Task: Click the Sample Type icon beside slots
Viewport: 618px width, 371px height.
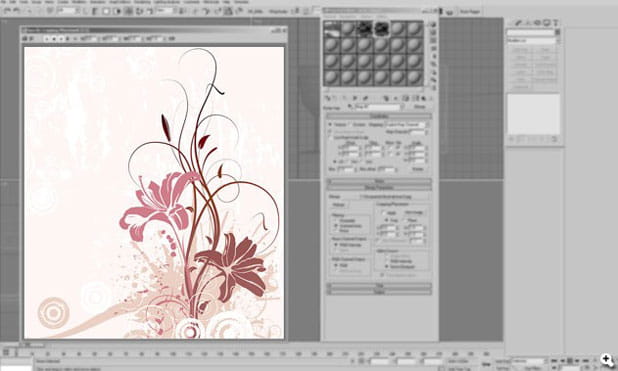Action: point(434,25)
